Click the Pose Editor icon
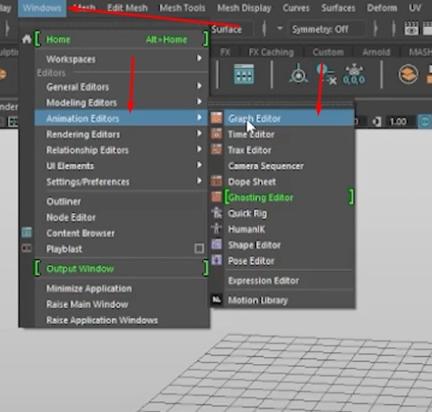The width and height of the screenshot is (432, 412). [217, 260]
